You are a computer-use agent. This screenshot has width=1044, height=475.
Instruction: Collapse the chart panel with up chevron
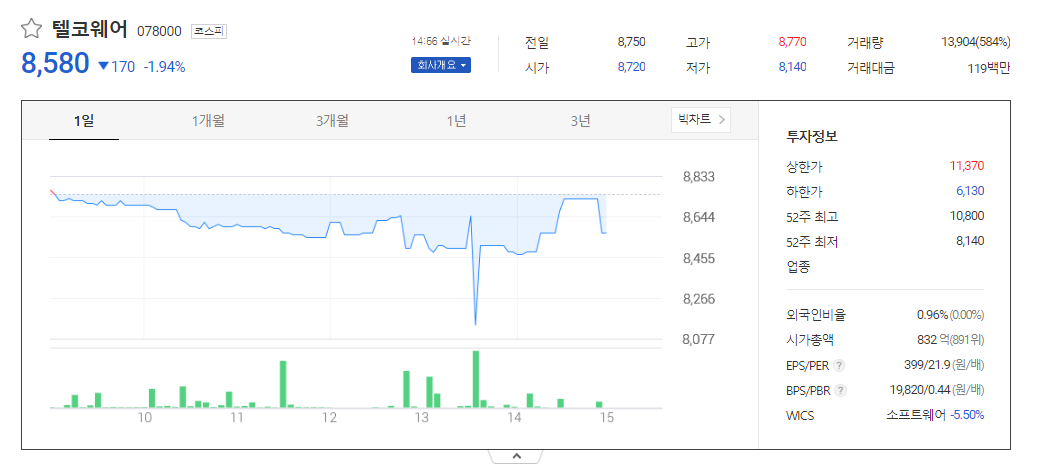tap(517, 456)
